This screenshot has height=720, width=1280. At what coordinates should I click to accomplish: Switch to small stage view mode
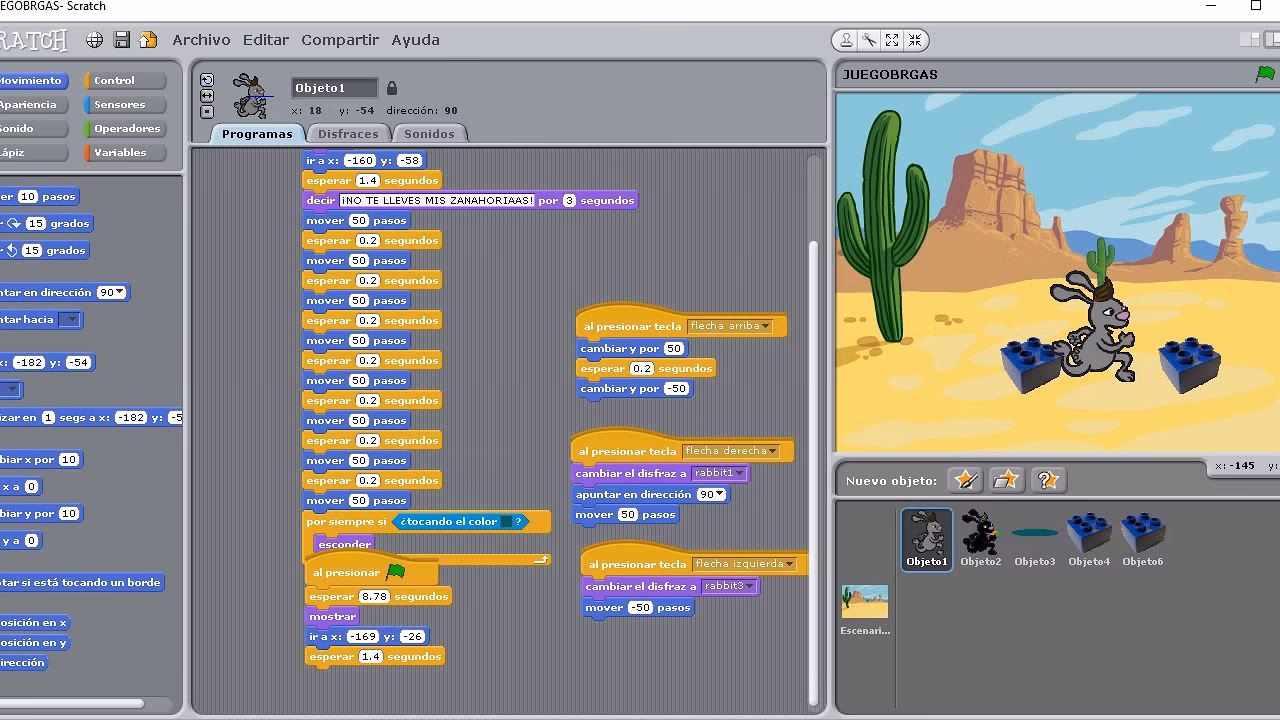tap(1249, 40)
